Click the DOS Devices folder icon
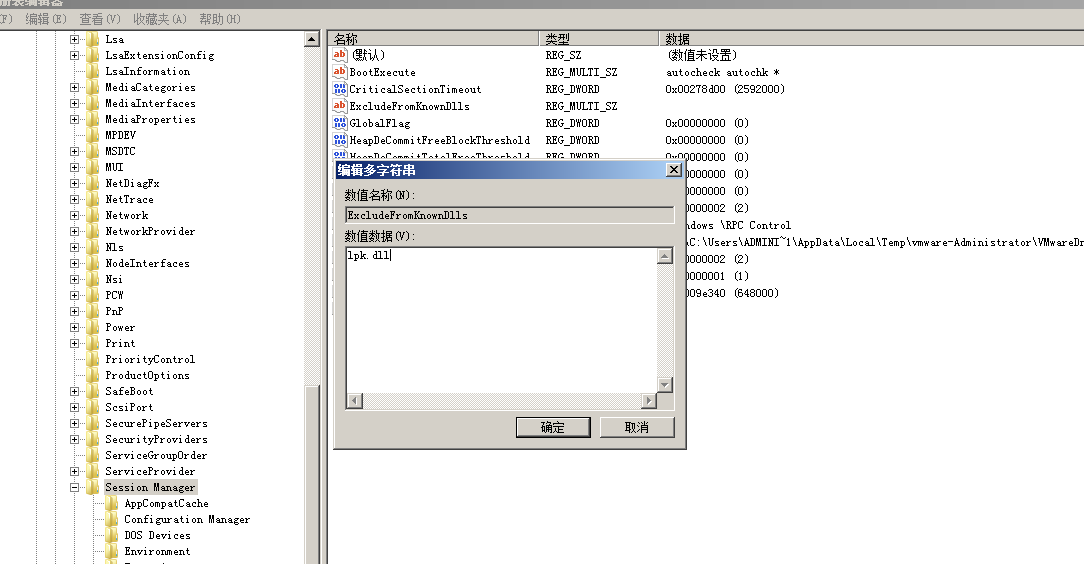This screenshot has width=1084, height=564. click(x=112, y=535)
